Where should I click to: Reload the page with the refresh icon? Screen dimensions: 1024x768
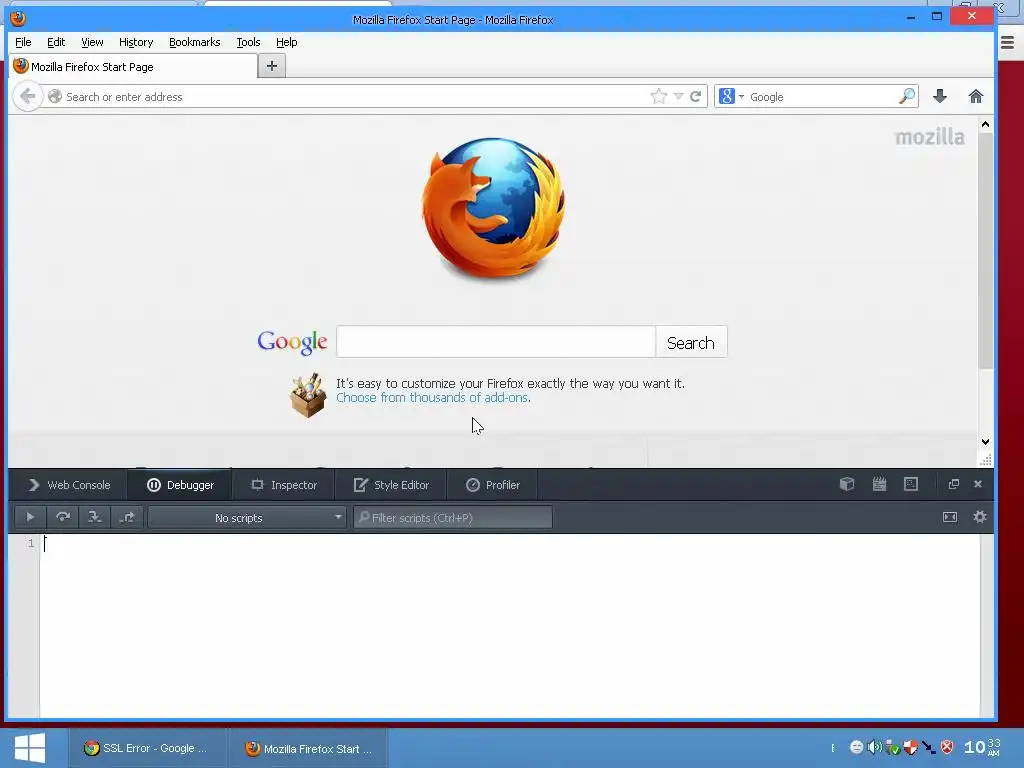696,97
